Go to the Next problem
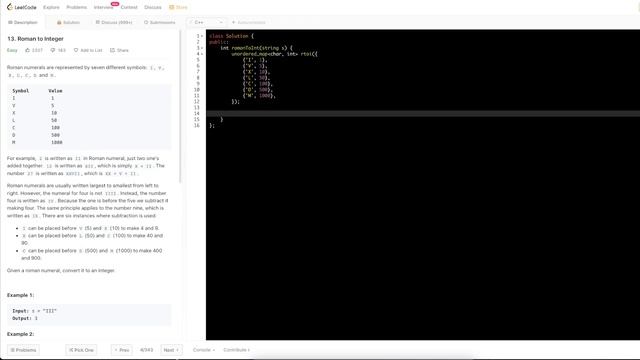Image resolution: width=640 pixels, height=360 pixels. point(171,350)
